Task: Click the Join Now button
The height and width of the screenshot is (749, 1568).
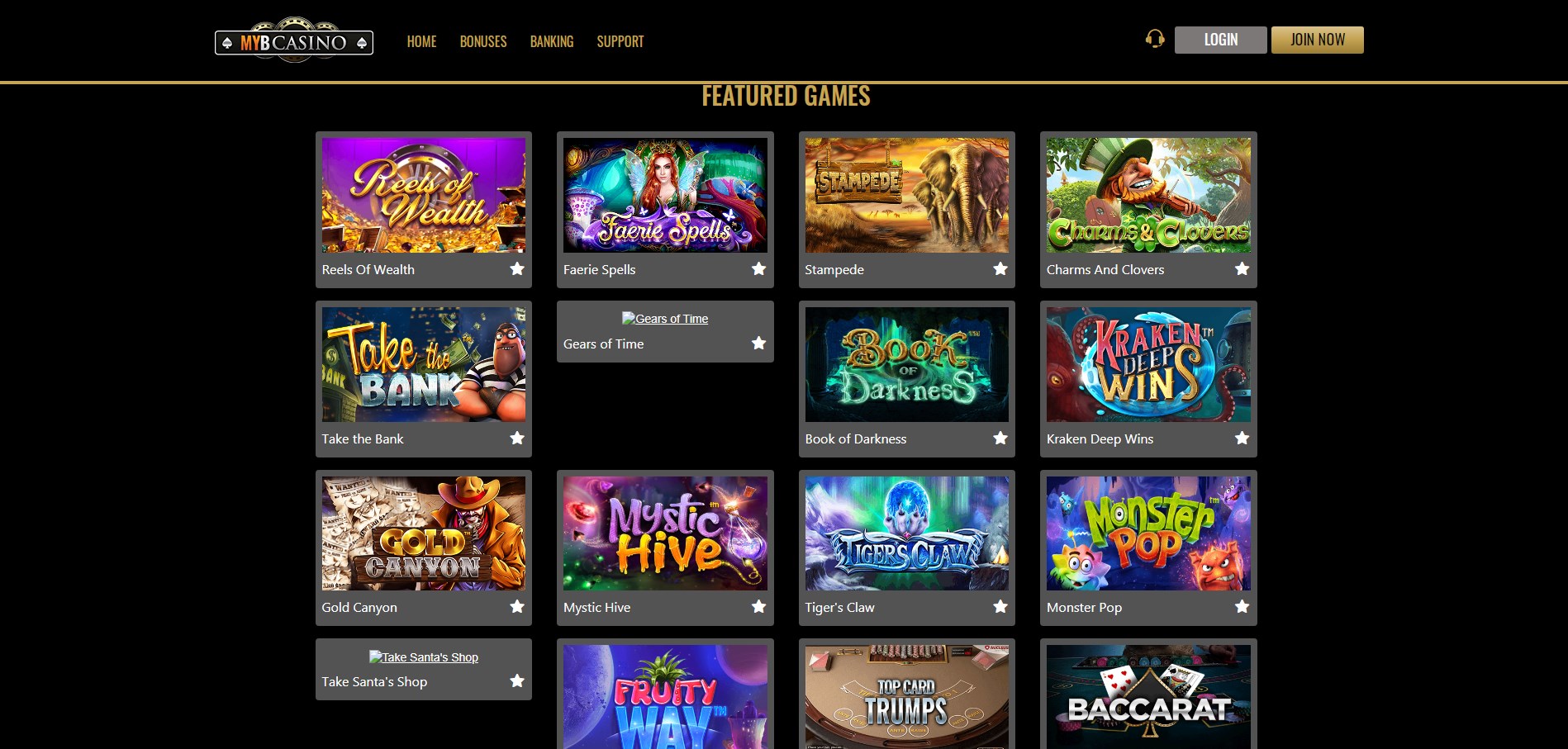Action: point(1317,40)
